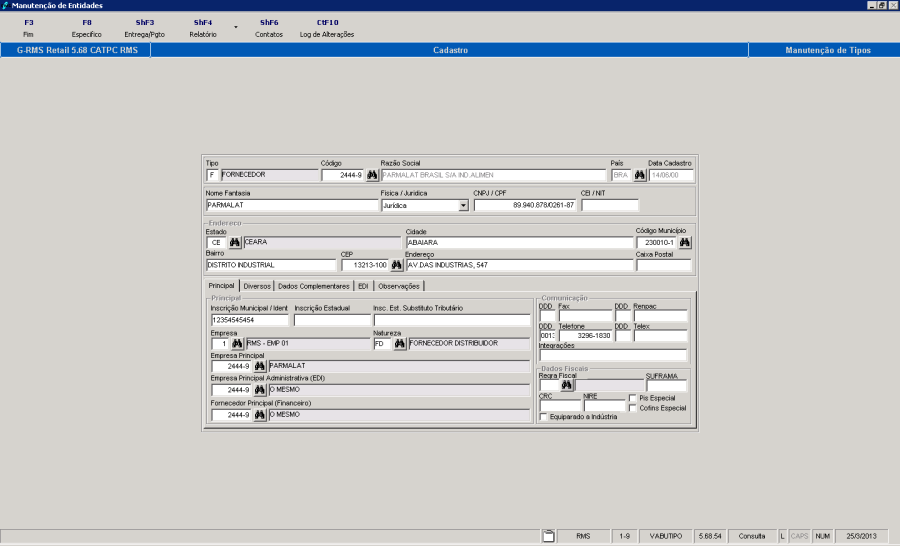900x546 pixels.
Task: Open Empresa Principal lookup binoculars icon
Action: tap(259, 366)
